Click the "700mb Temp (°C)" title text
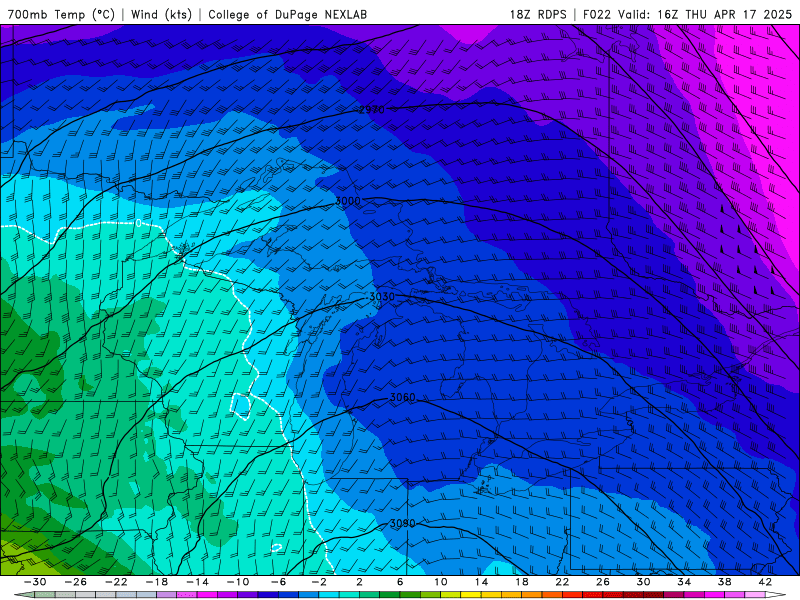Image resolution: width=800 pixels, height=600 pixels. tap(61, 14)
